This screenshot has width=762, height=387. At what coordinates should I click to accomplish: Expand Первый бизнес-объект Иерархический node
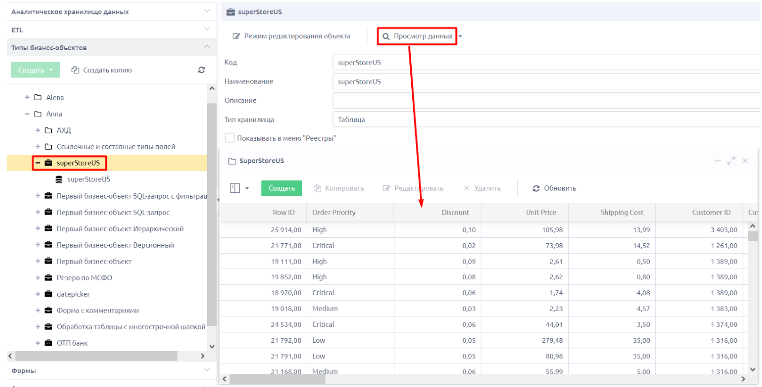[x=37, y=229]
